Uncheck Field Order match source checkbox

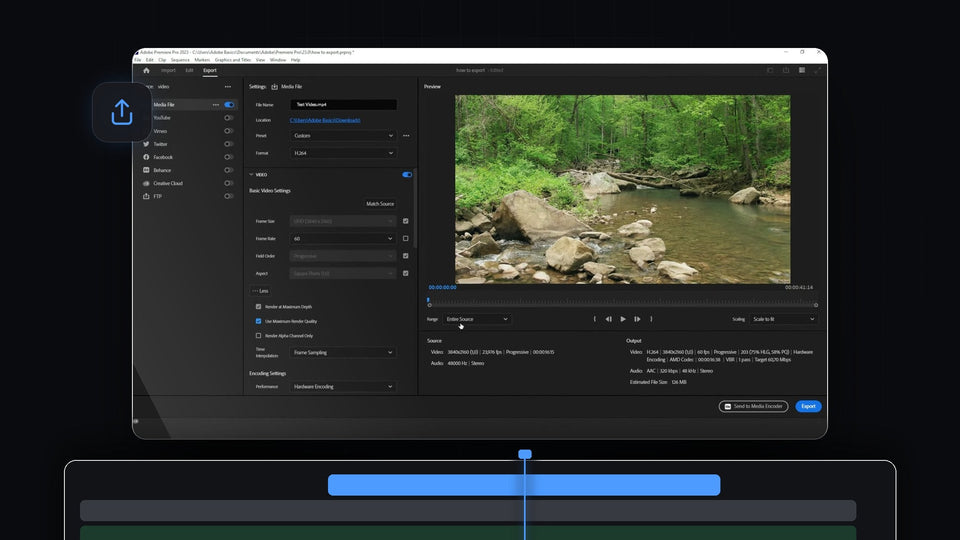point(405,256)
